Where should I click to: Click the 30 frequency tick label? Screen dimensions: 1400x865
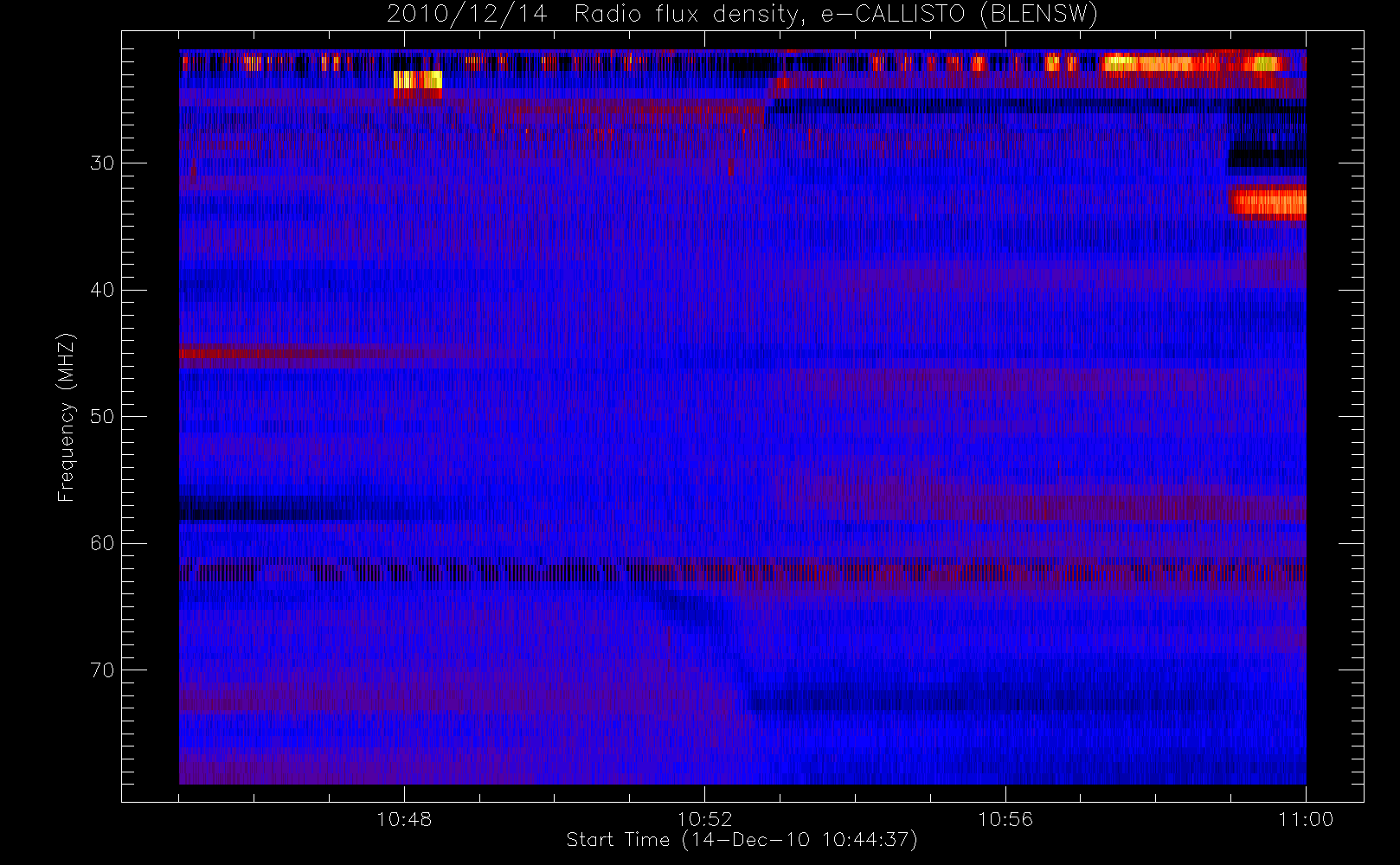coord(102,163)
